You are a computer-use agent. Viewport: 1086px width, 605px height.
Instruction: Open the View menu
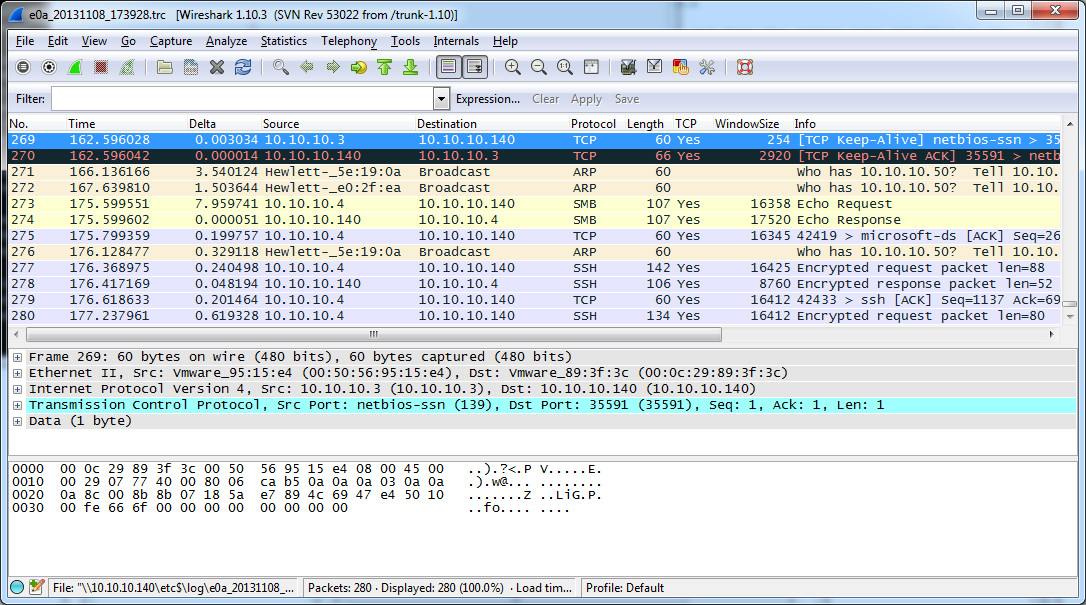(94, 41)
